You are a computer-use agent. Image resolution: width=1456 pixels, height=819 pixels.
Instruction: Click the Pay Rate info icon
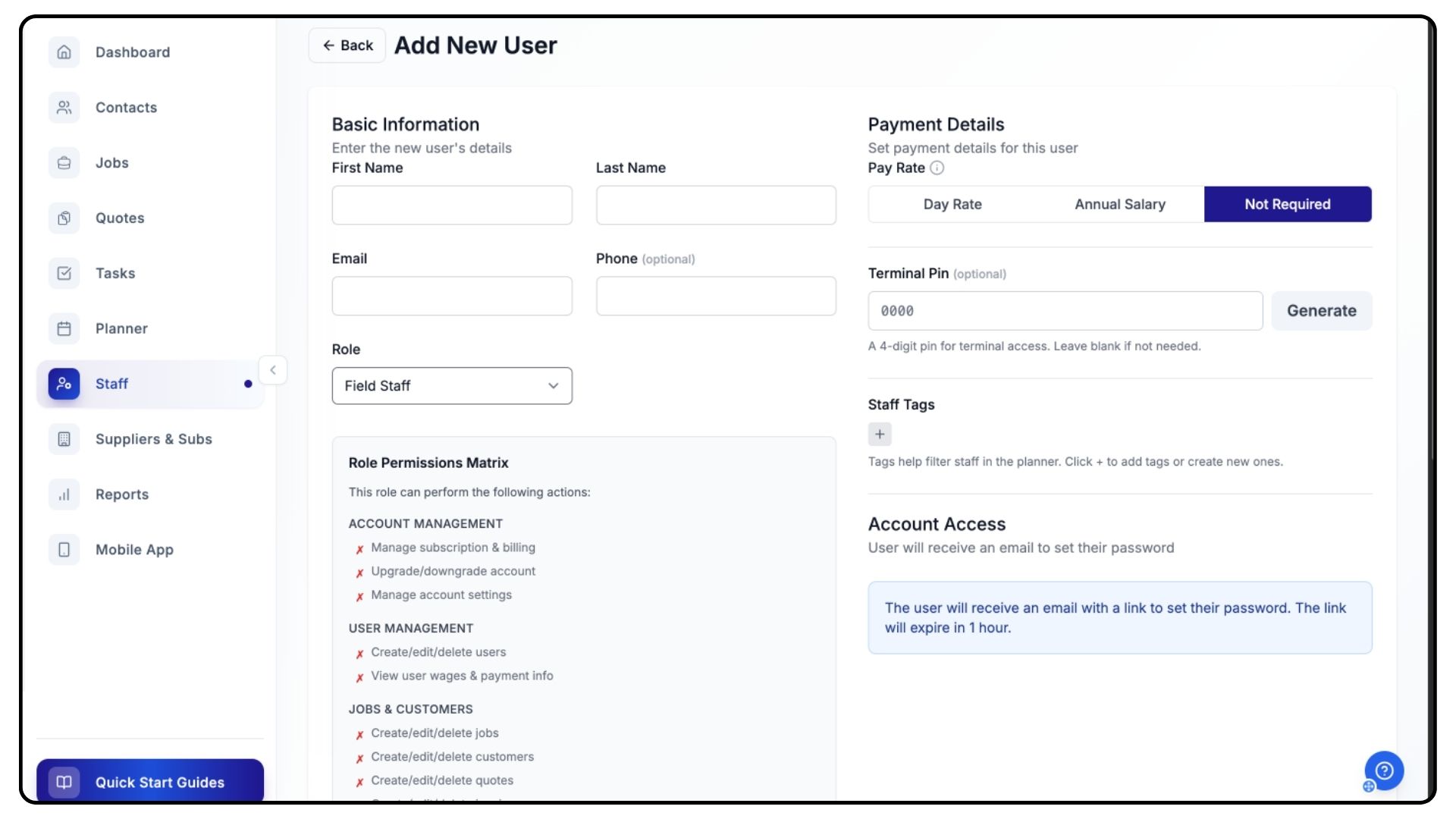pos(937,168)
